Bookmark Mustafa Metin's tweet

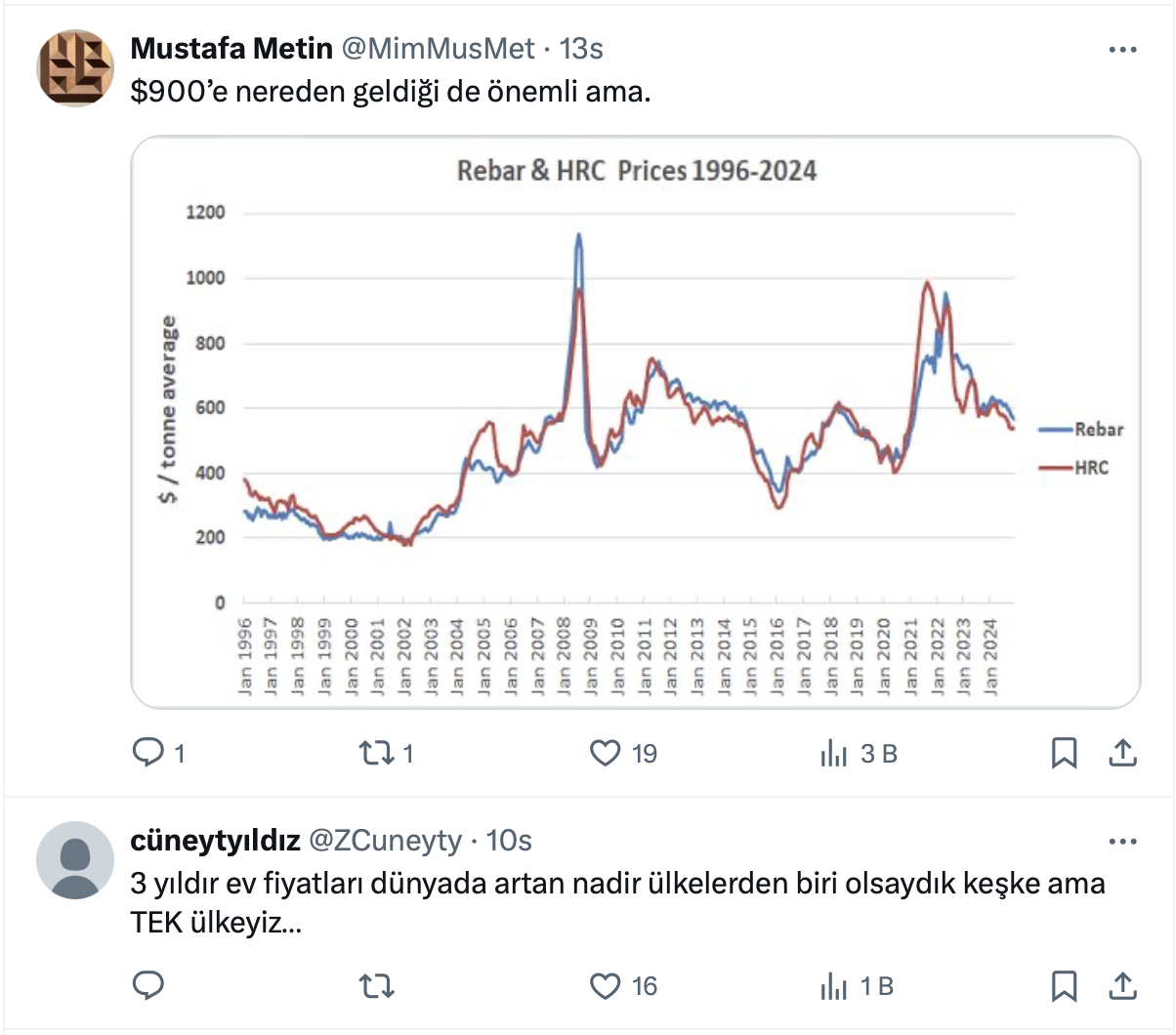pyautogui.click(x=1064, y=753)
